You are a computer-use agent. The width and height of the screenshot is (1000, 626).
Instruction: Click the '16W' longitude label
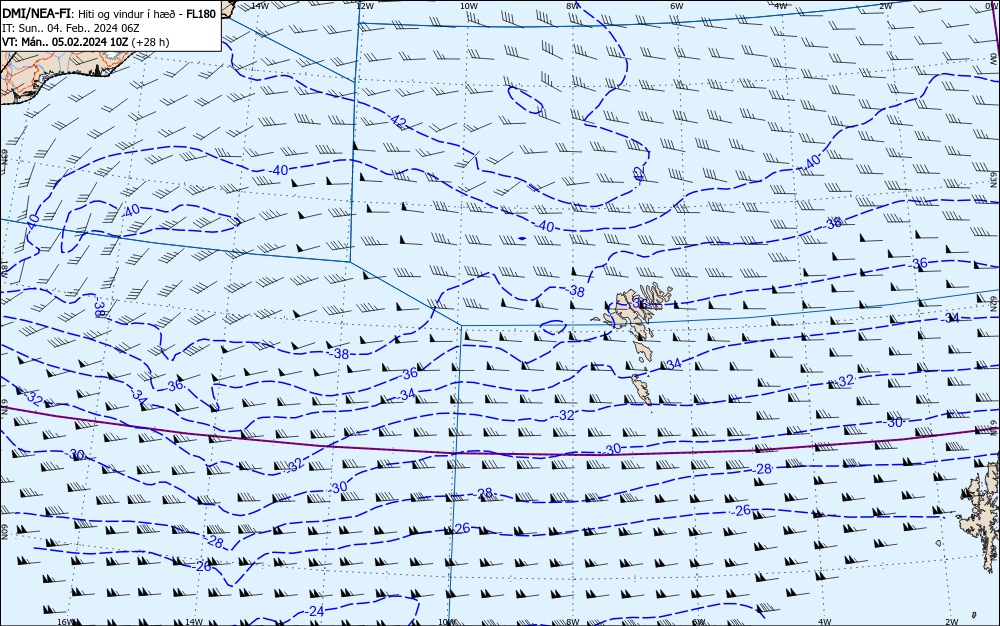66,622
